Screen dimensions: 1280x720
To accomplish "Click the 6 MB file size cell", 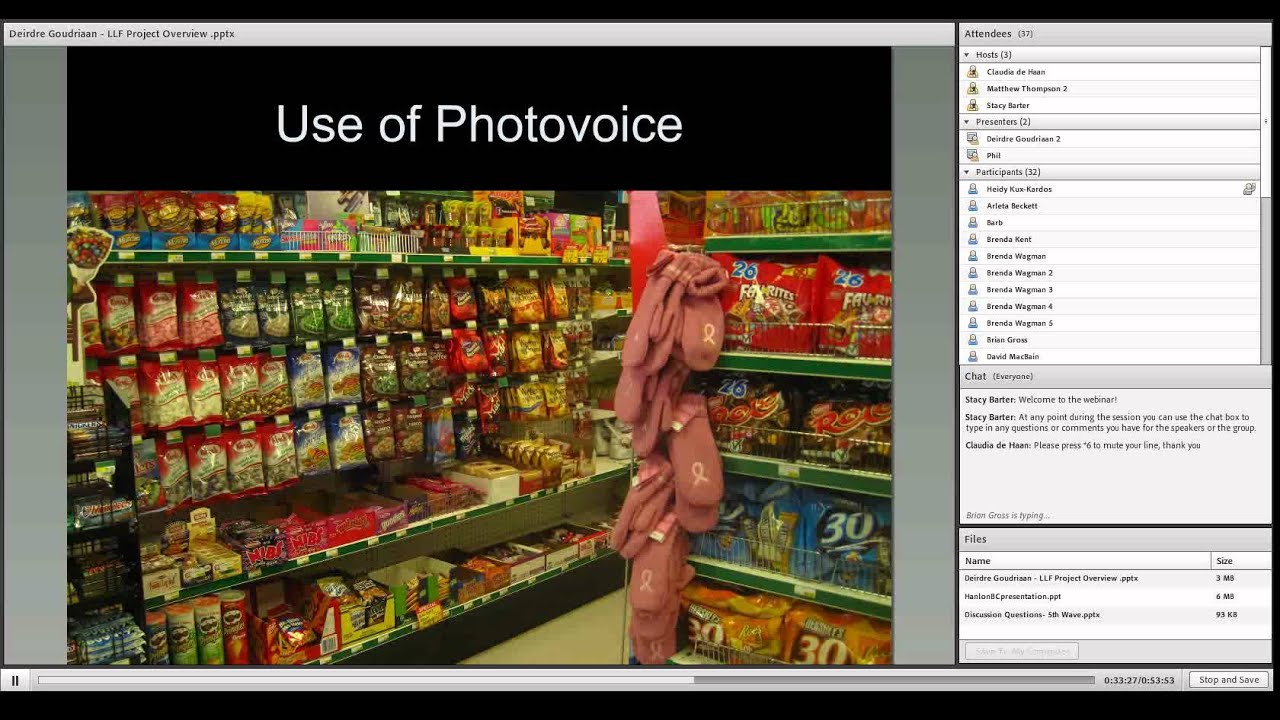I will [1224, 596].
